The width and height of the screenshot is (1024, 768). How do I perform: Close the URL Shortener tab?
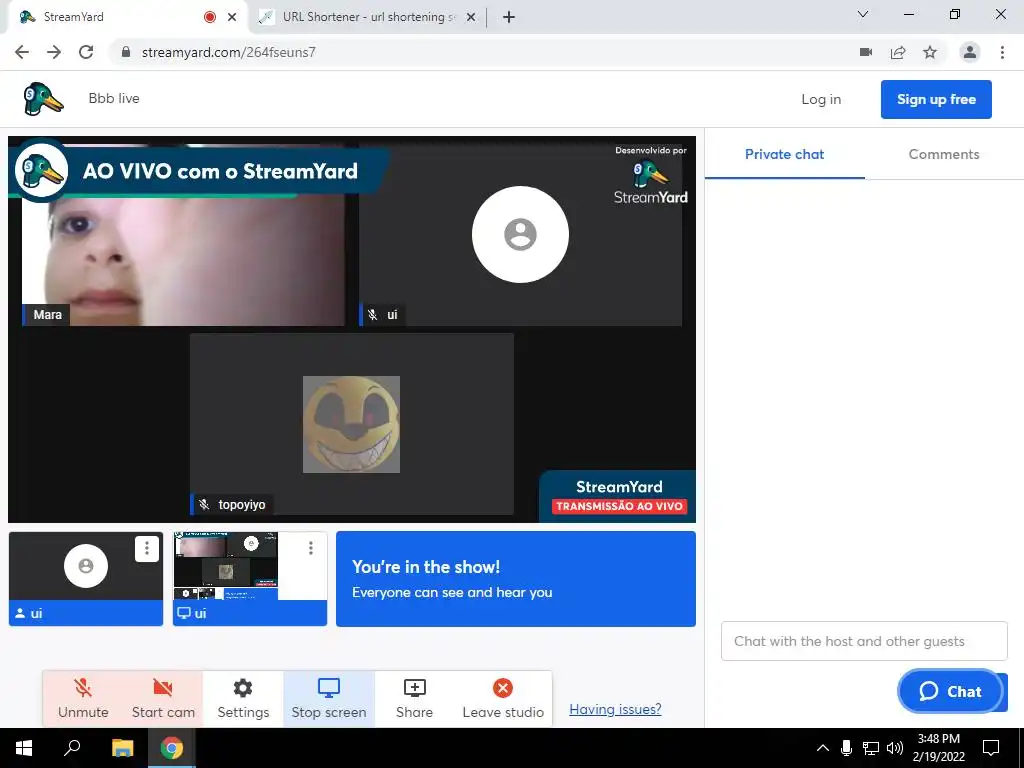tap(471, 17)
